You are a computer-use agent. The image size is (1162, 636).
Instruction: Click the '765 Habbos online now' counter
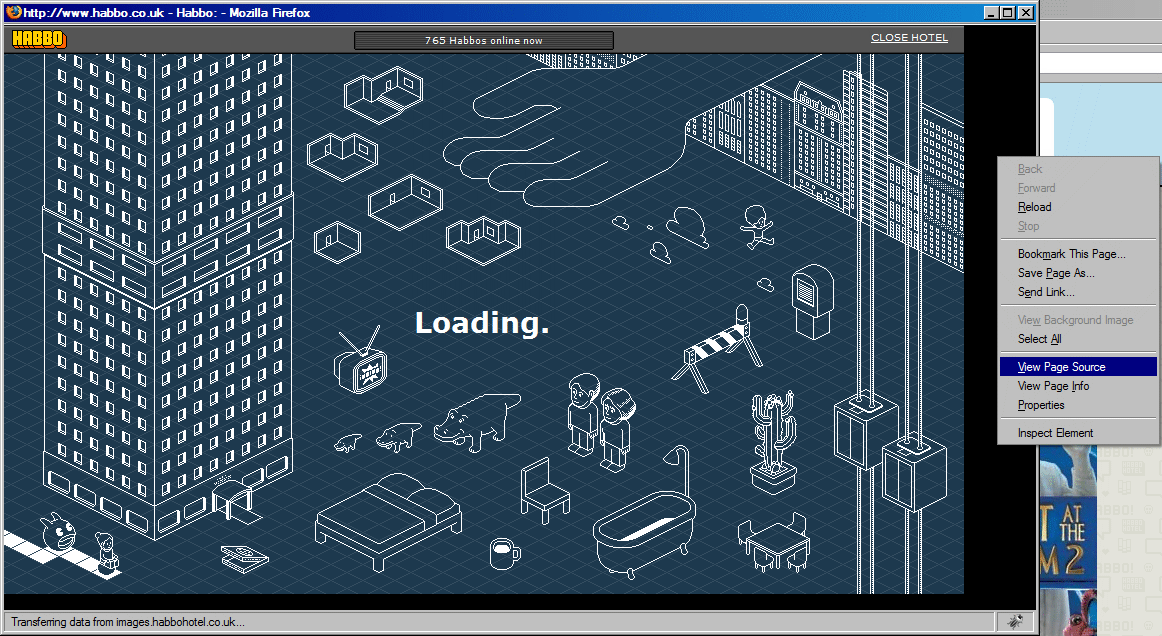pos(484,40)
